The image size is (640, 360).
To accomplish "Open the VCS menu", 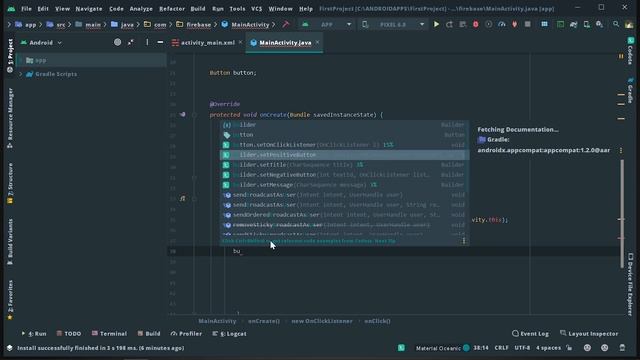I will tap(256, 9).
